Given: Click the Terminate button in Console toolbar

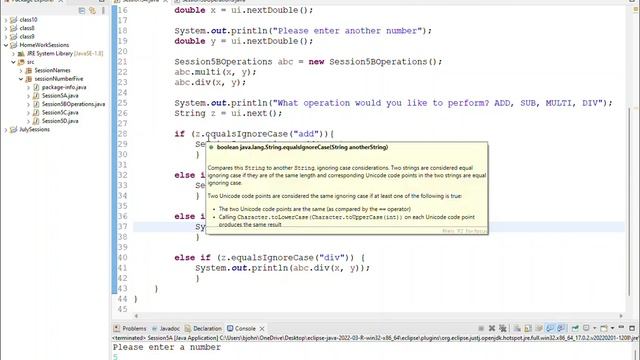Looking at the screenshot, I should [x=481, y=328].
